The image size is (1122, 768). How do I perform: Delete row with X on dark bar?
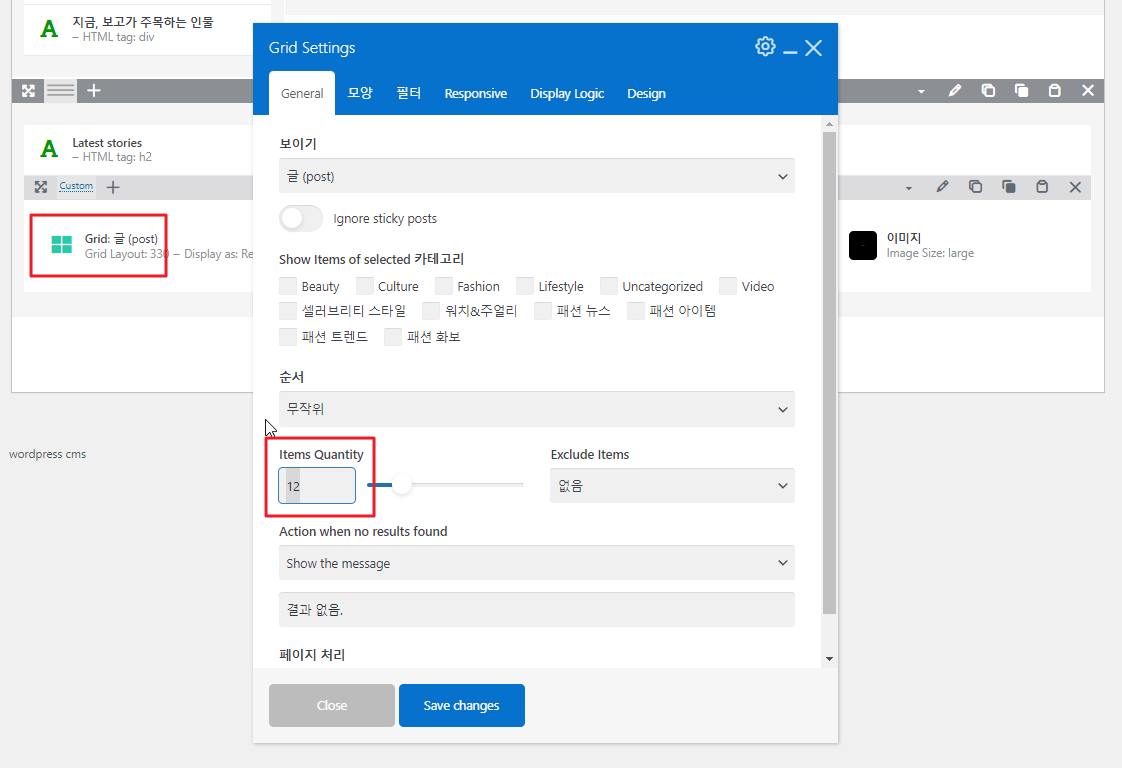click(x=1088, y=91)
